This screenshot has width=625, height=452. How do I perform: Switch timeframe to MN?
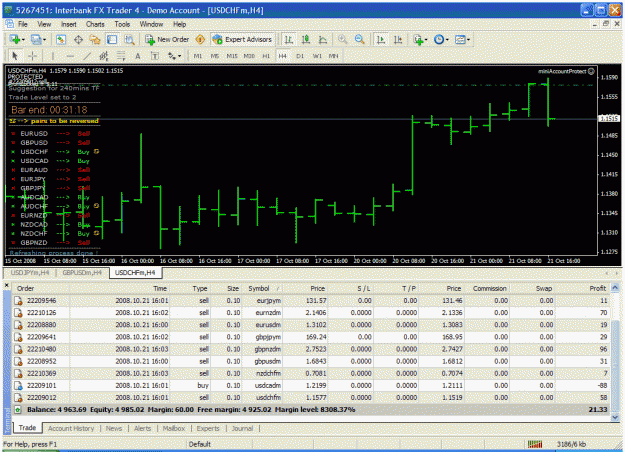pyautogui.click(x=333, y=56)
